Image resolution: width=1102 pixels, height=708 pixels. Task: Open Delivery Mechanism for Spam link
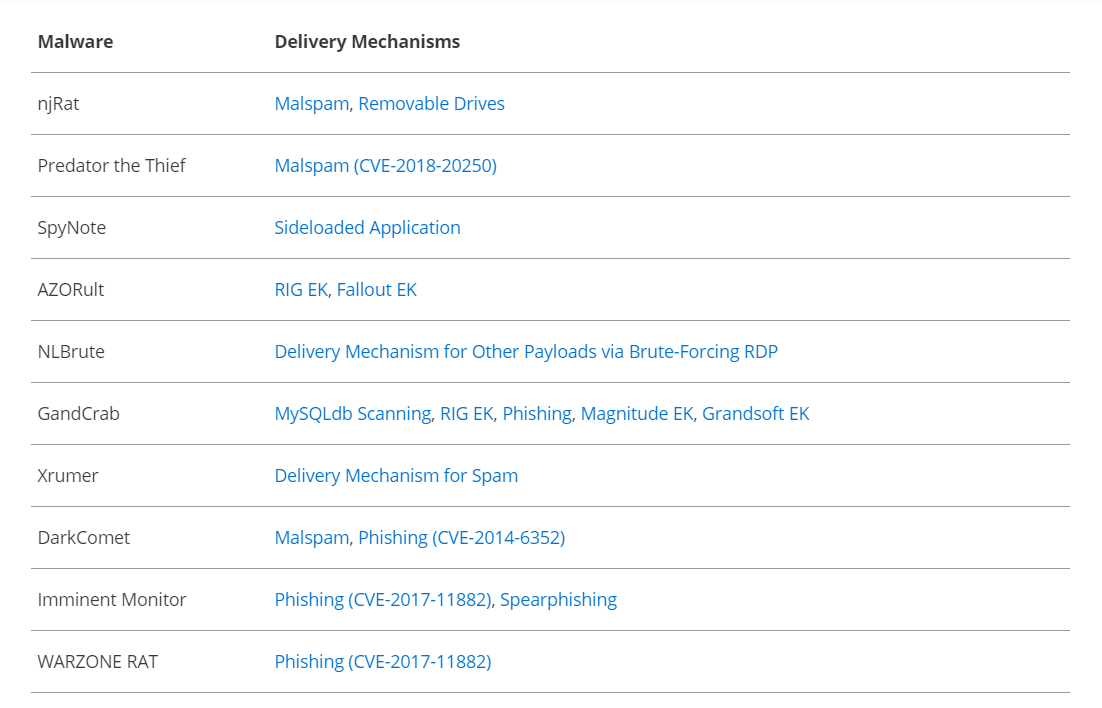click(x=396, y=476)
